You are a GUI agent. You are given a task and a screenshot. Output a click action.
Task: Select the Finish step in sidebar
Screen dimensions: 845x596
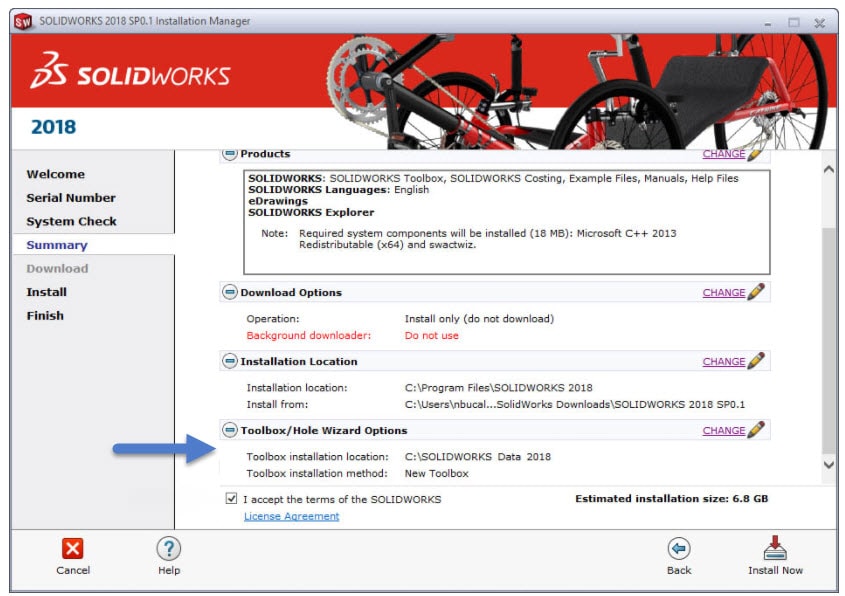coord(45,316)
